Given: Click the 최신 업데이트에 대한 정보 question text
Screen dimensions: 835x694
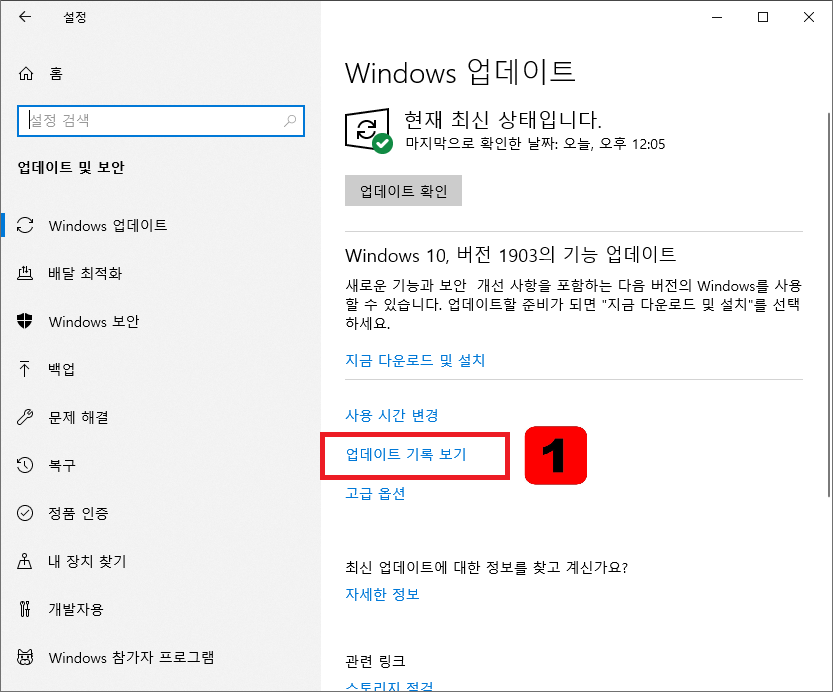Looking at the screenshot, I should coord(486,567).
